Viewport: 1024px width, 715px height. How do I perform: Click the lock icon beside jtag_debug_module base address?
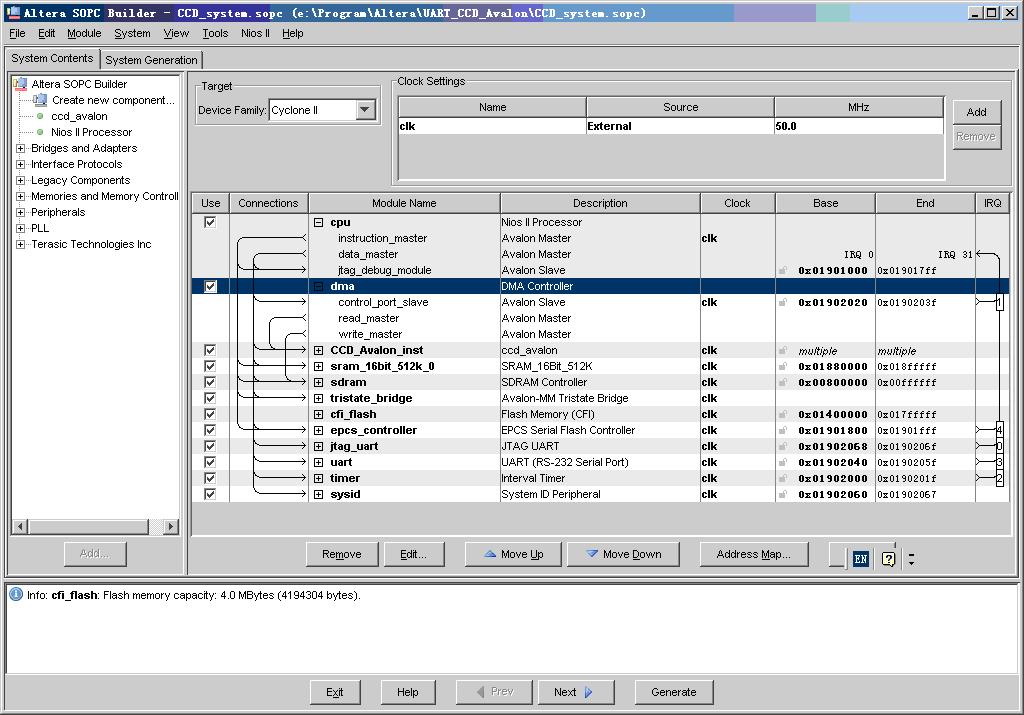coord(783,270)
